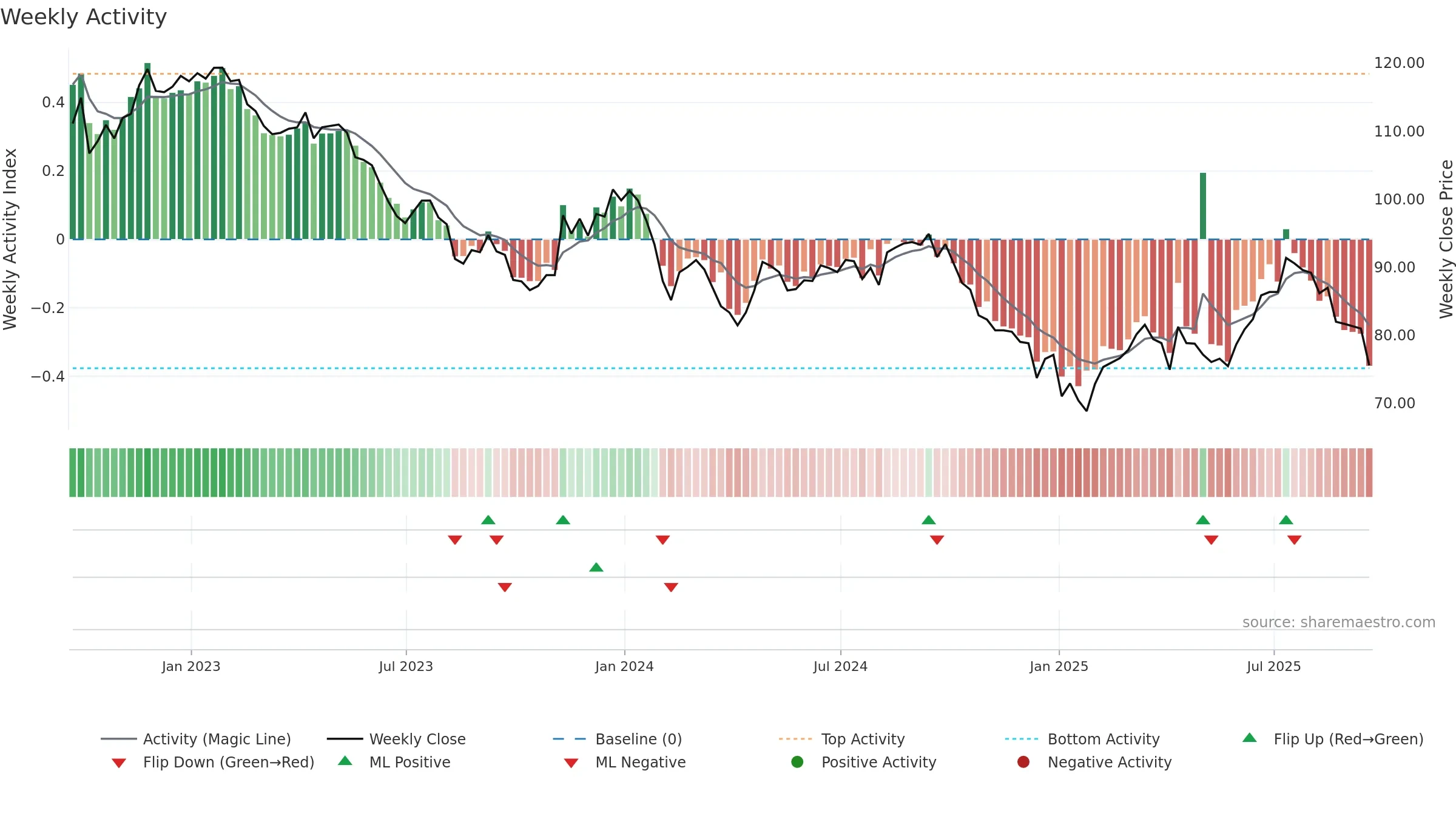The height and width of the screenshot is (819, 1456).
Task: Click the 100.00 price tick label
Action: point(1400,200)
